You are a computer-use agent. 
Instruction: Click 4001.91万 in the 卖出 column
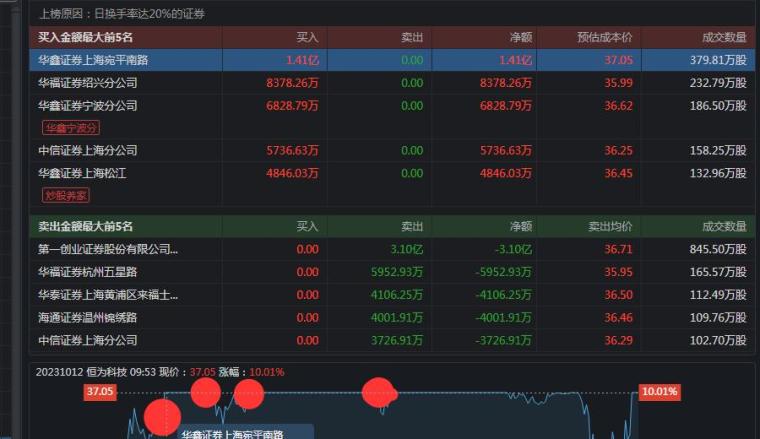397,317
